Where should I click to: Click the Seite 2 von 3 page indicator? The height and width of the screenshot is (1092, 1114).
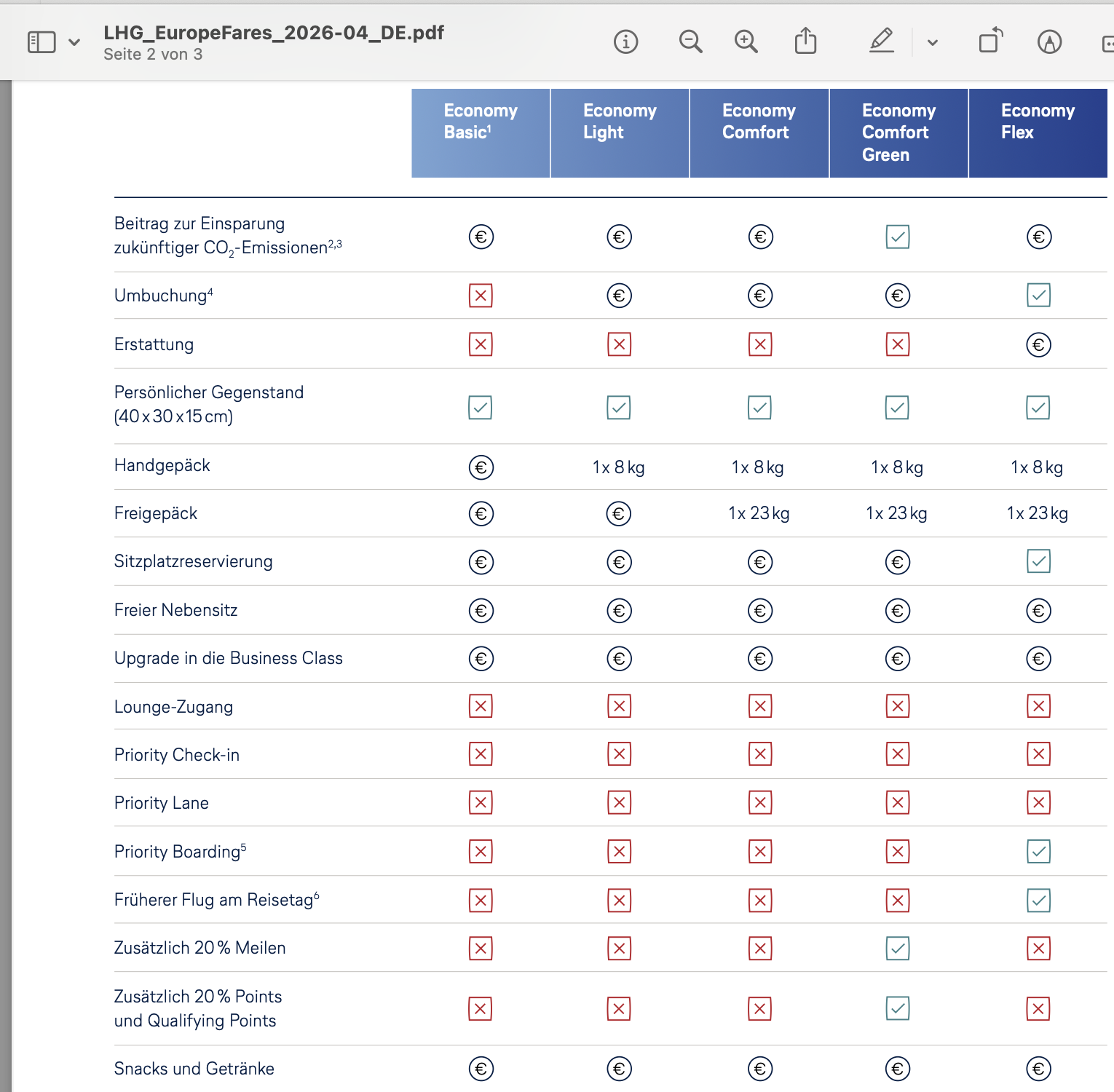tap(153, 55)
